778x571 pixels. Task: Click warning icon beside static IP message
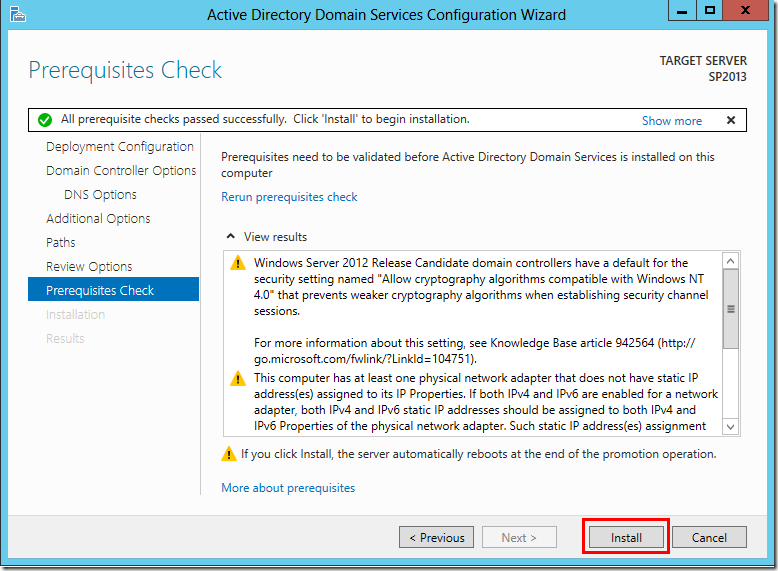coord(237,379)
